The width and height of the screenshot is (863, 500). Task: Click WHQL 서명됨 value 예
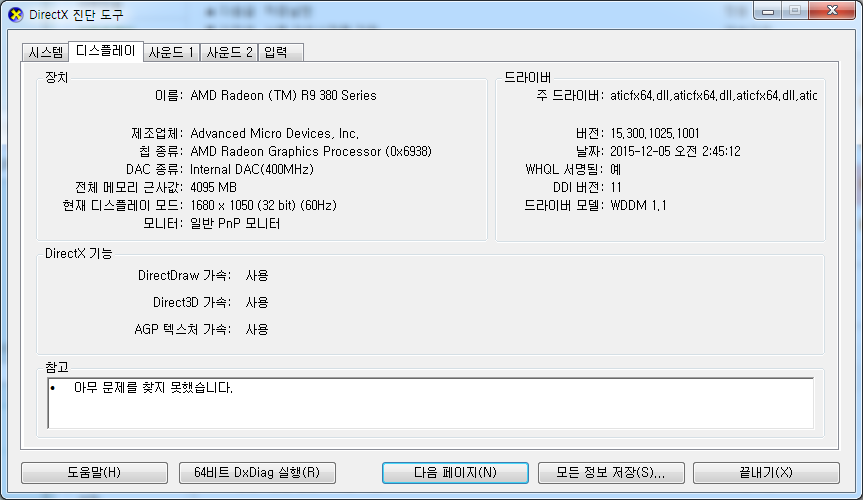(x=615, y=169)
